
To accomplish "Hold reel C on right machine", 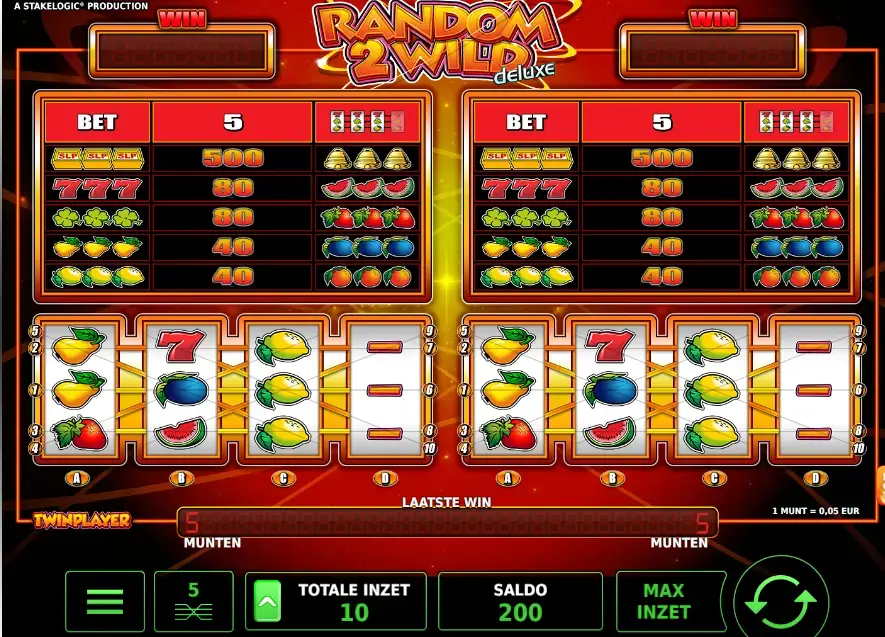I will pos(714,479).
